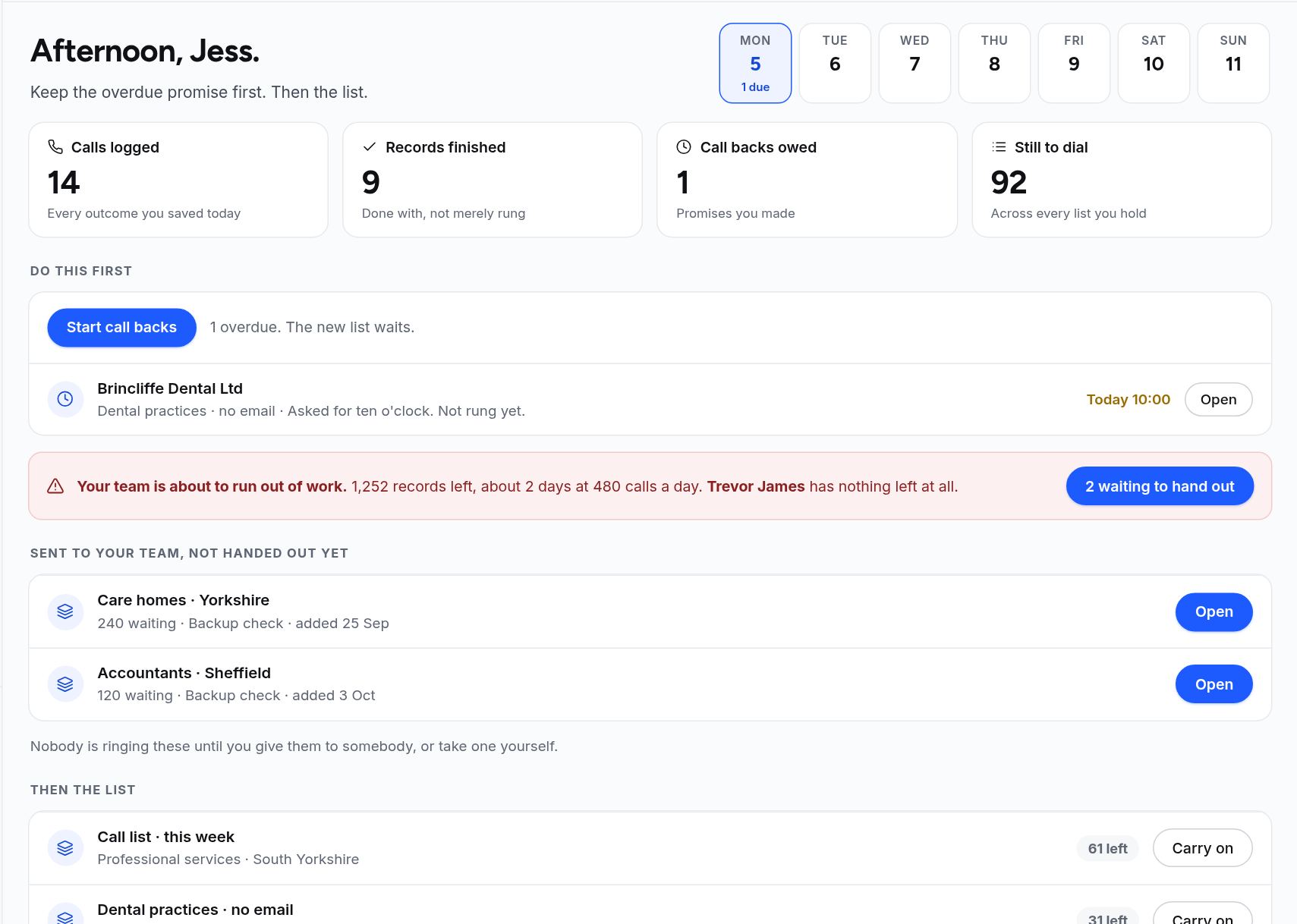Click the 2 waiting to hand out button

click(1160, 486)
